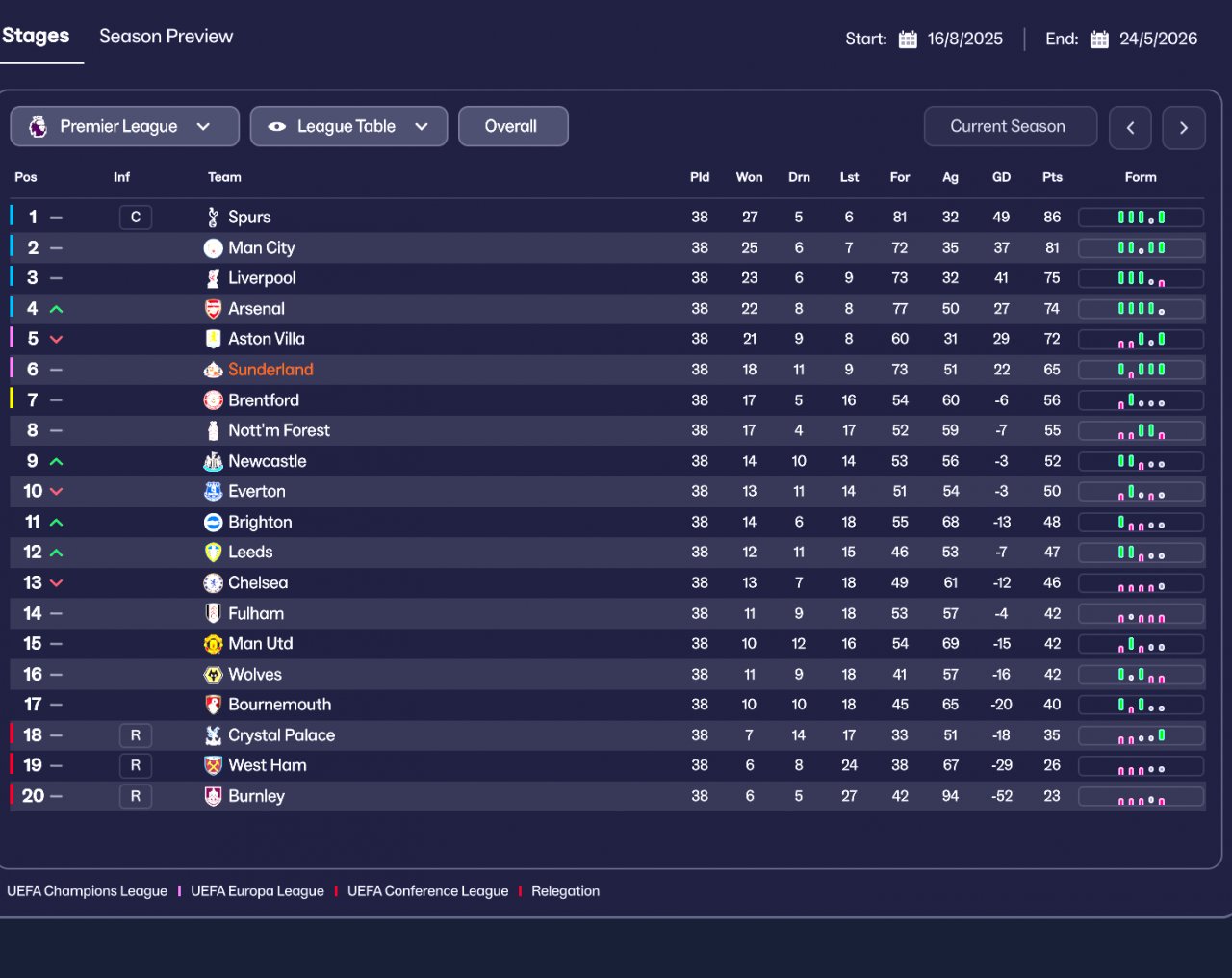The image size is (1232, 978).
Task: Click the Wolves club crest icon
Action: point(213,675)
